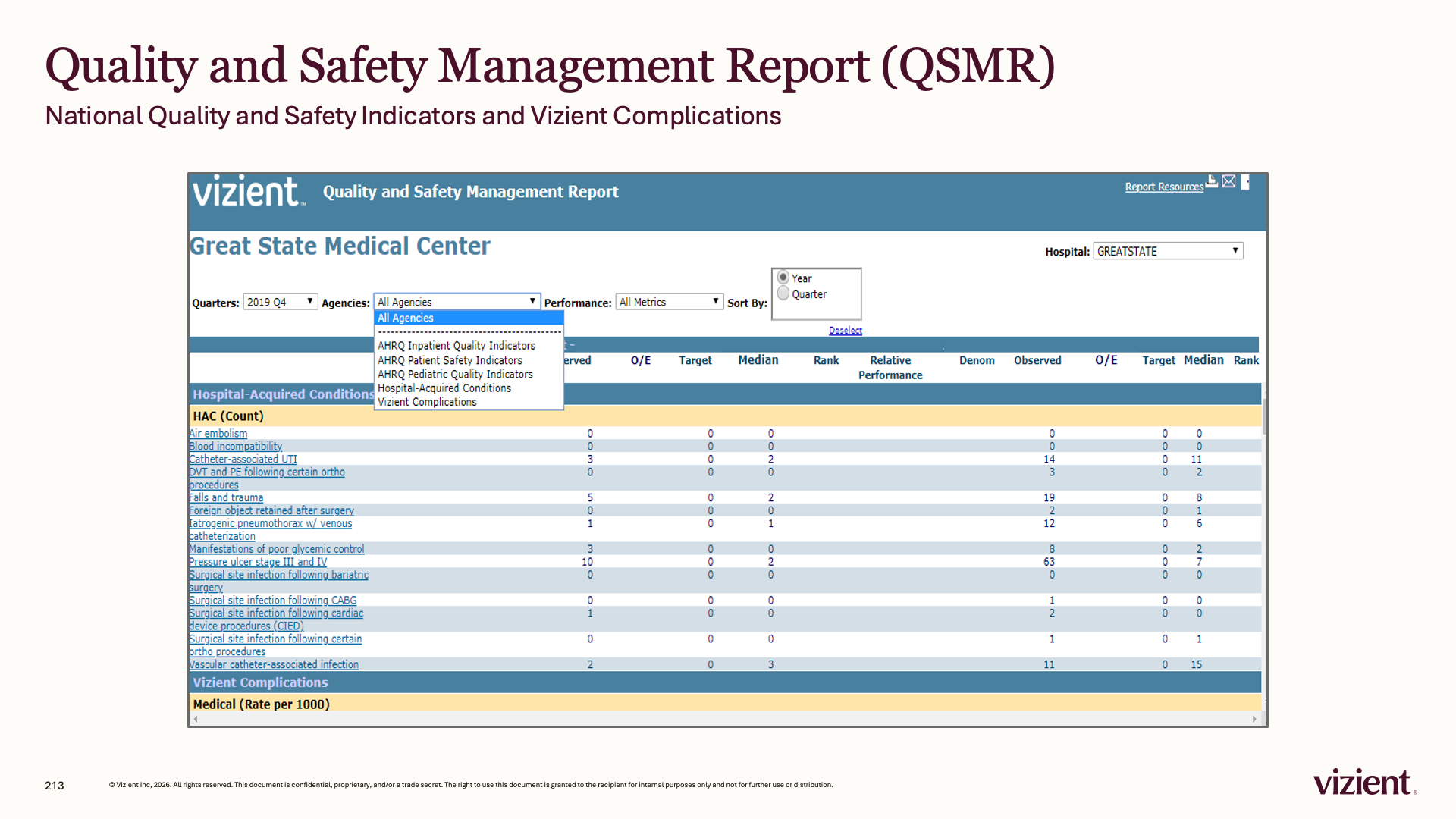The image size is (1456, 819).
Task: Open the Performance All Metrics dropdown
Action: (669, 302)
